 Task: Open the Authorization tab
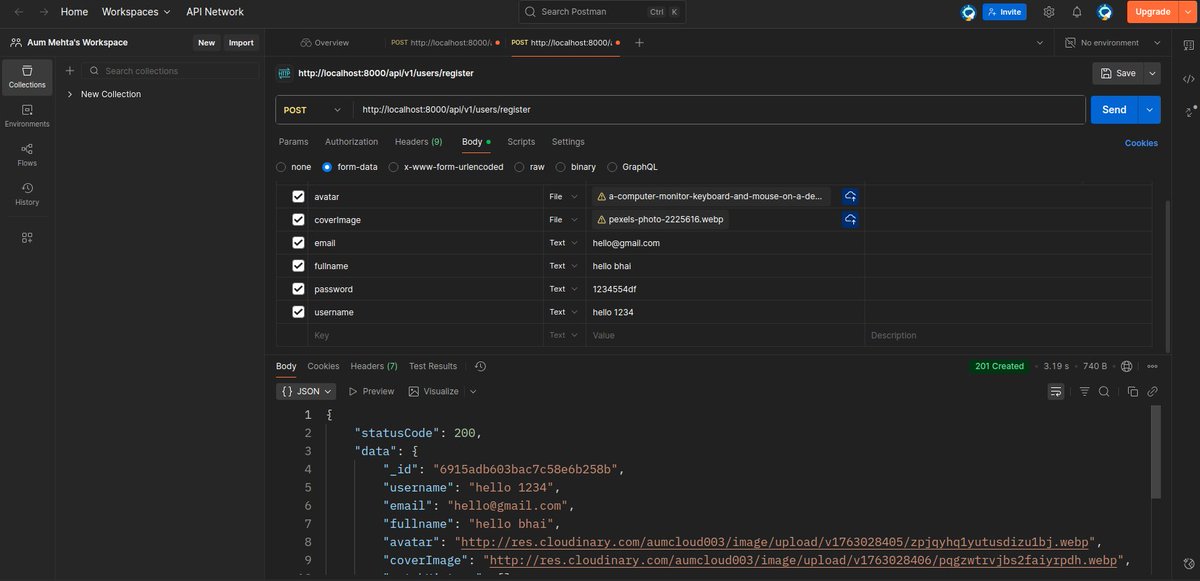[351, 141]
